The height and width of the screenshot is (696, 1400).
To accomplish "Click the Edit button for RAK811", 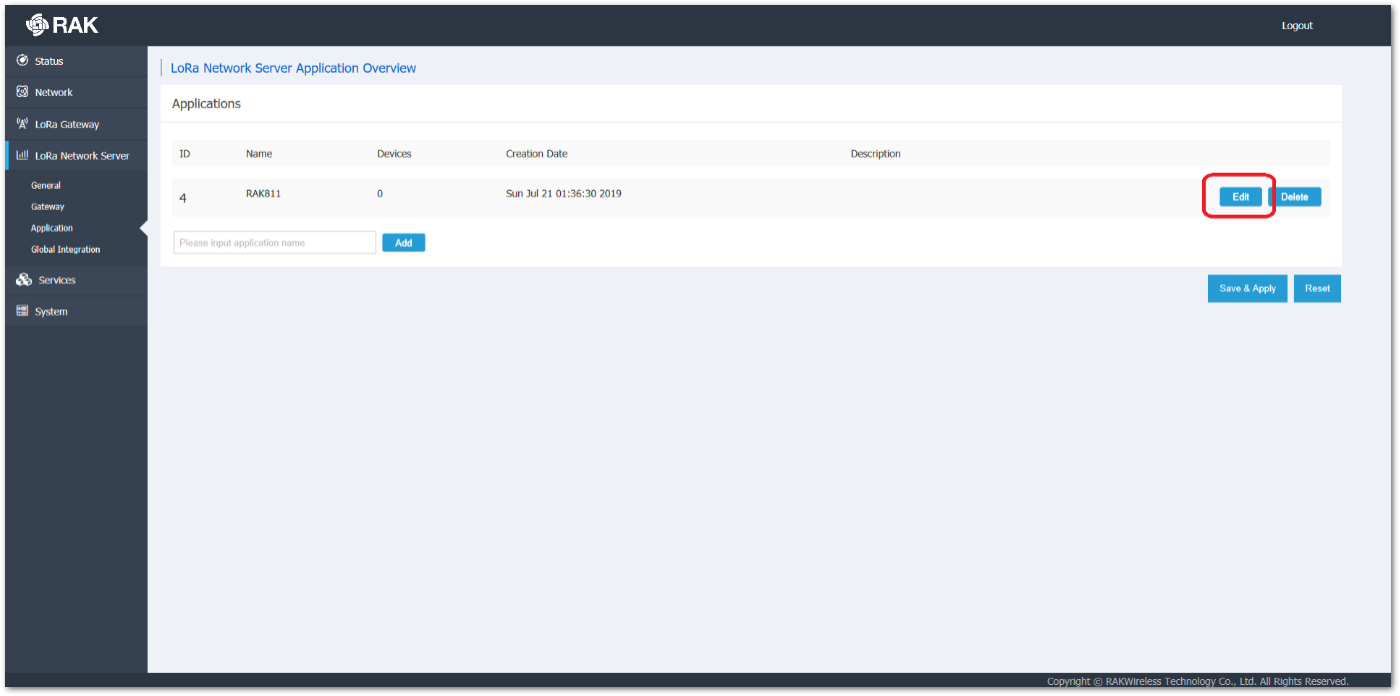I will (x=1239, y=196).
